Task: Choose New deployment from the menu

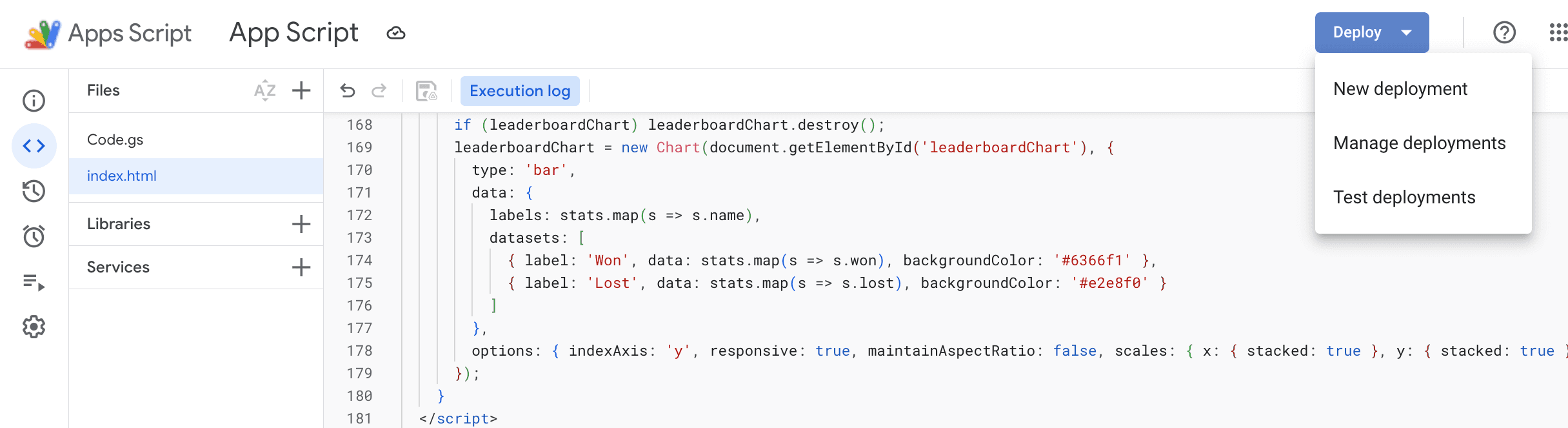Action: pyautogui.click(x=1400, y=89)
